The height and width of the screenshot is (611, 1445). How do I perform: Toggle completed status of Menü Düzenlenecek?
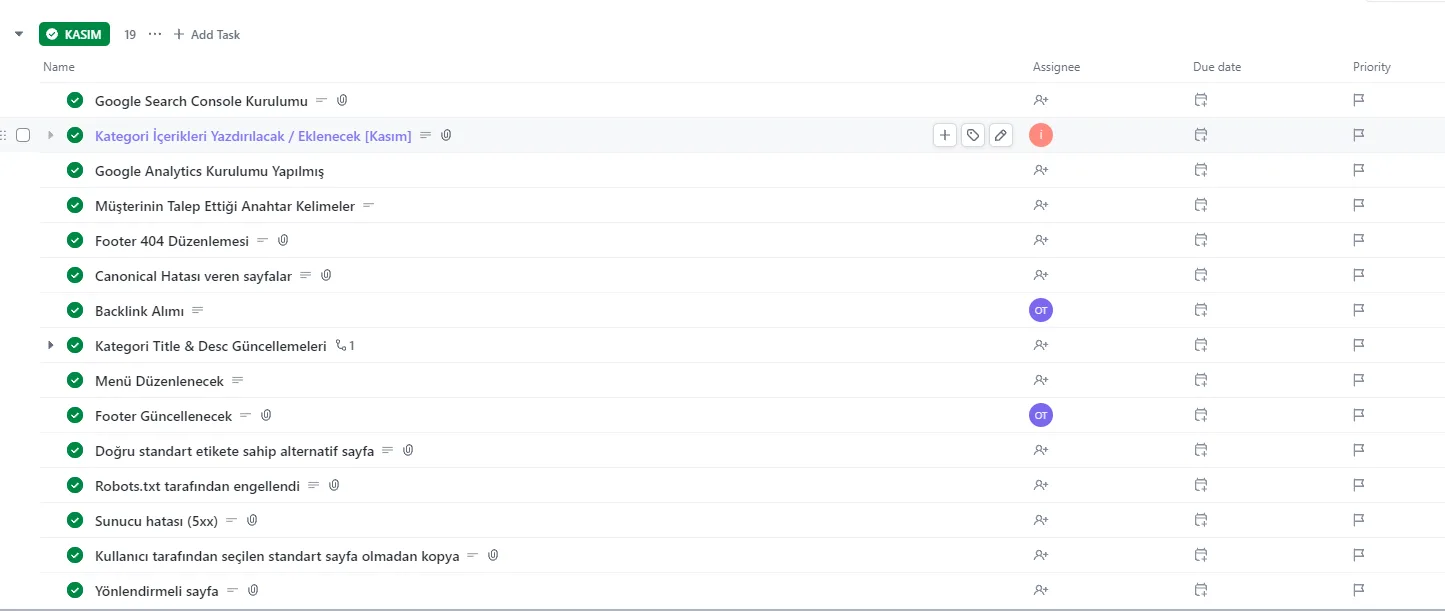click(75, 380)
